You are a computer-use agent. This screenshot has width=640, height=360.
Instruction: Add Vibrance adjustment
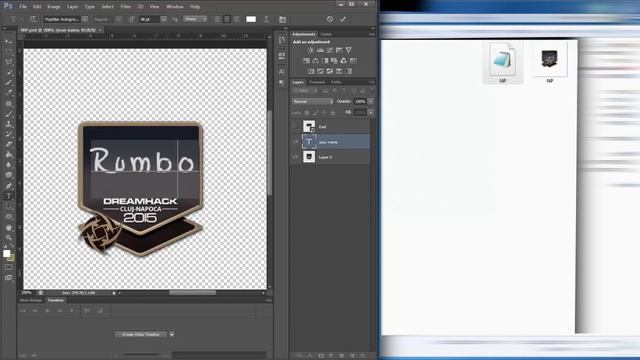pos(349,50)
